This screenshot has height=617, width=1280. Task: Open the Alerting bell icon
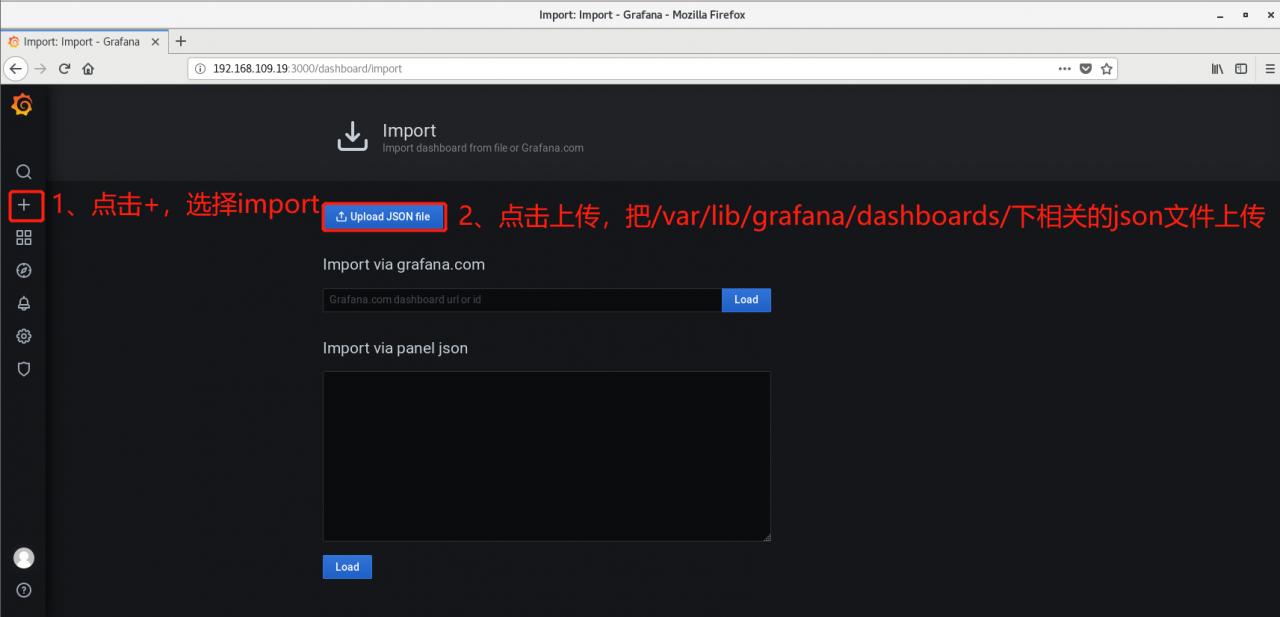[24, 304]
